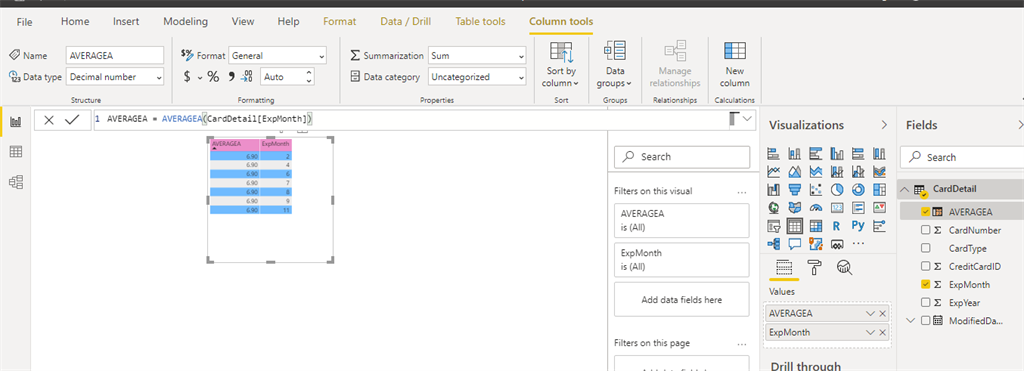
Task: Uncheck the ExpMonth field checkbox
Action: point(925,285)
